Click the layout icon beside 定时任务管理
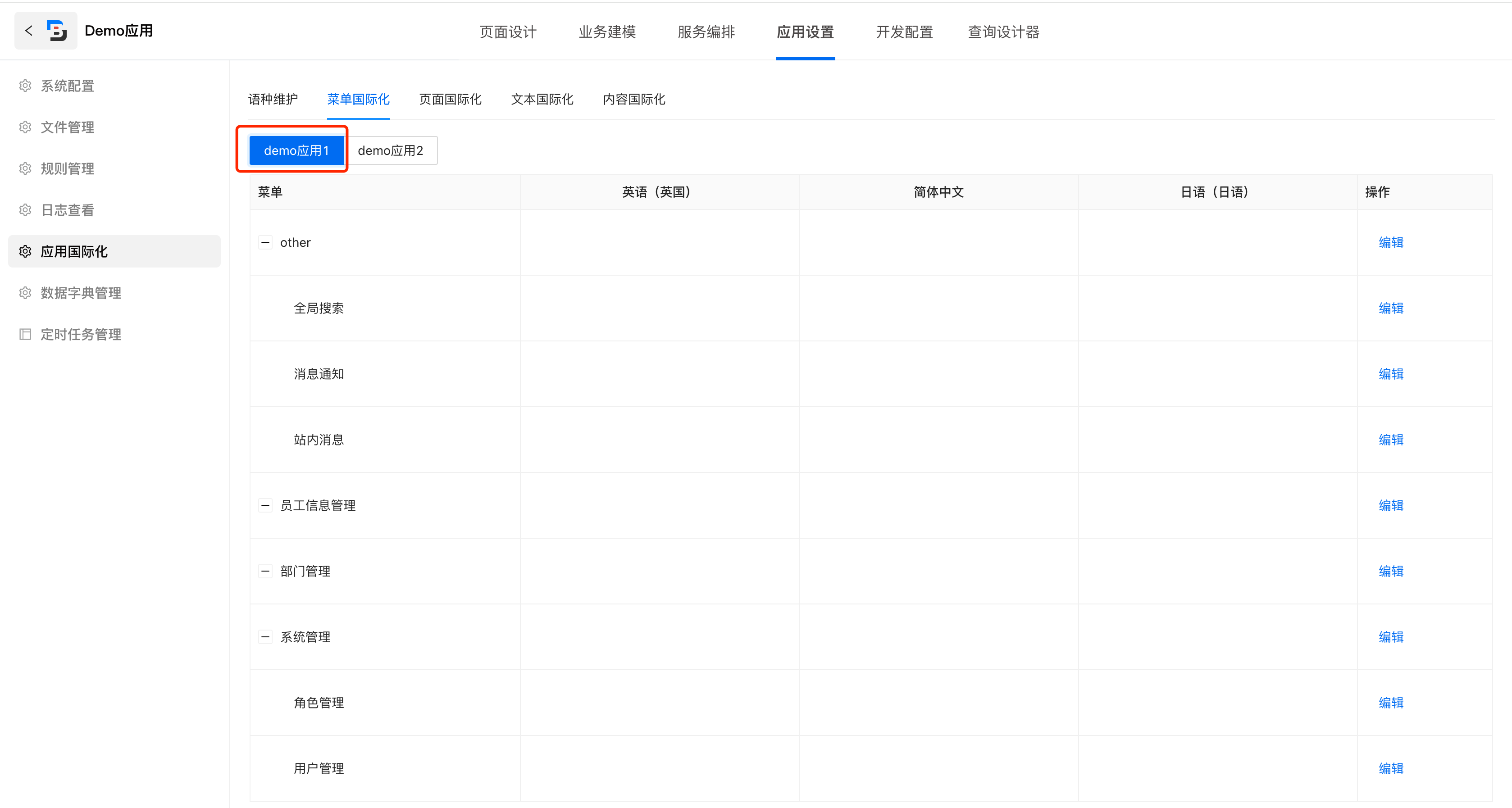1512x808 pixels. coord(25,335)
